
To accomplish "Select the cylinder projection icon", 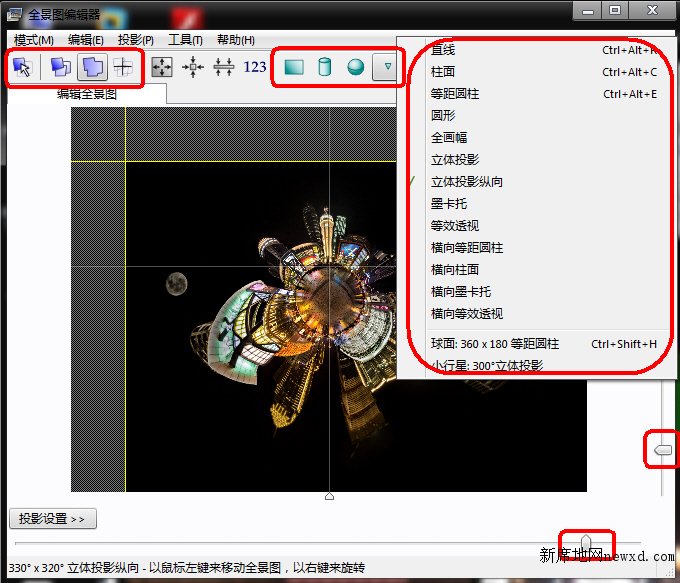I will [324, 67].
